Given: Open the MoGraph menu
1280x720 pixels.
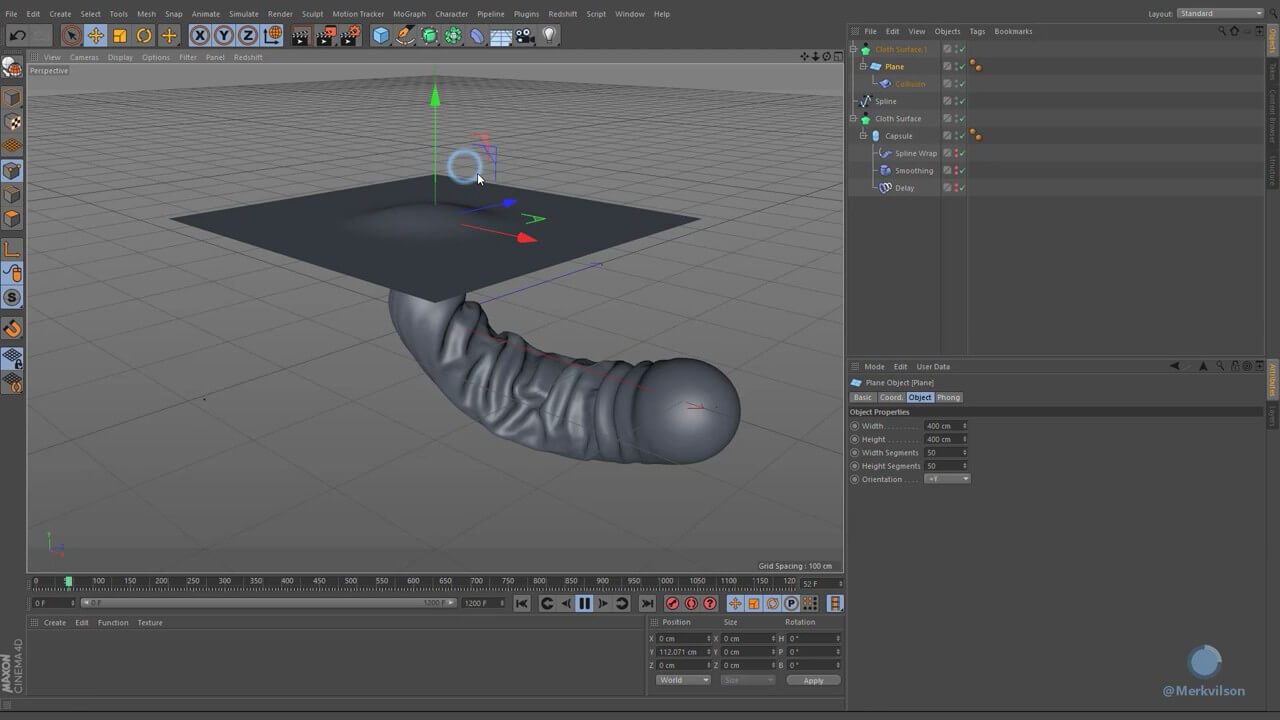Looking at the screenshot, I should (x=409, y=14).
